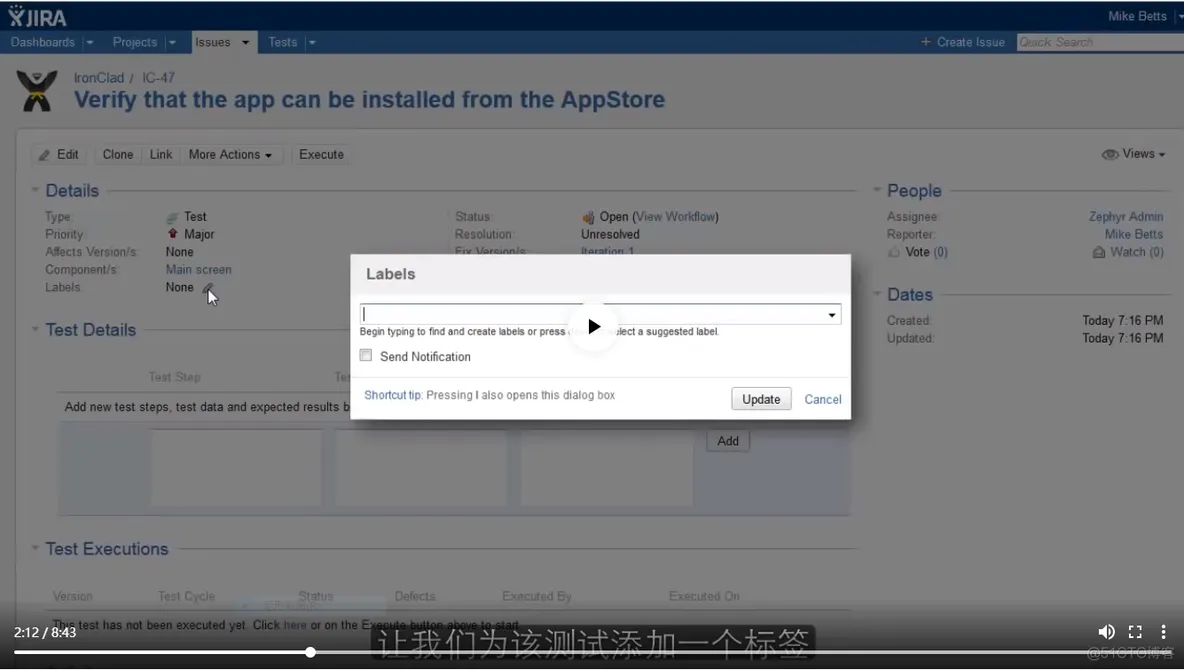Click the 2:12 / 8:43 video time display
This screenshot has height=670, width=1184.
[45, 632]
